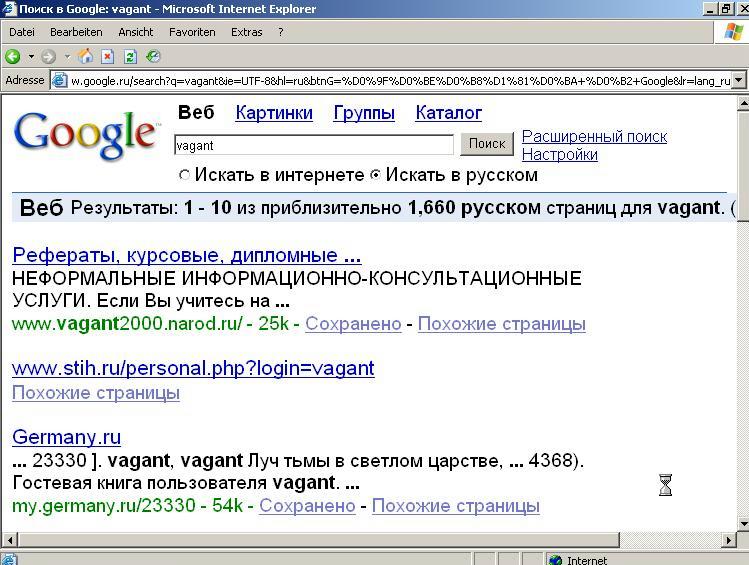Click the horizontal scrollbar right arrow

point(728,540)
